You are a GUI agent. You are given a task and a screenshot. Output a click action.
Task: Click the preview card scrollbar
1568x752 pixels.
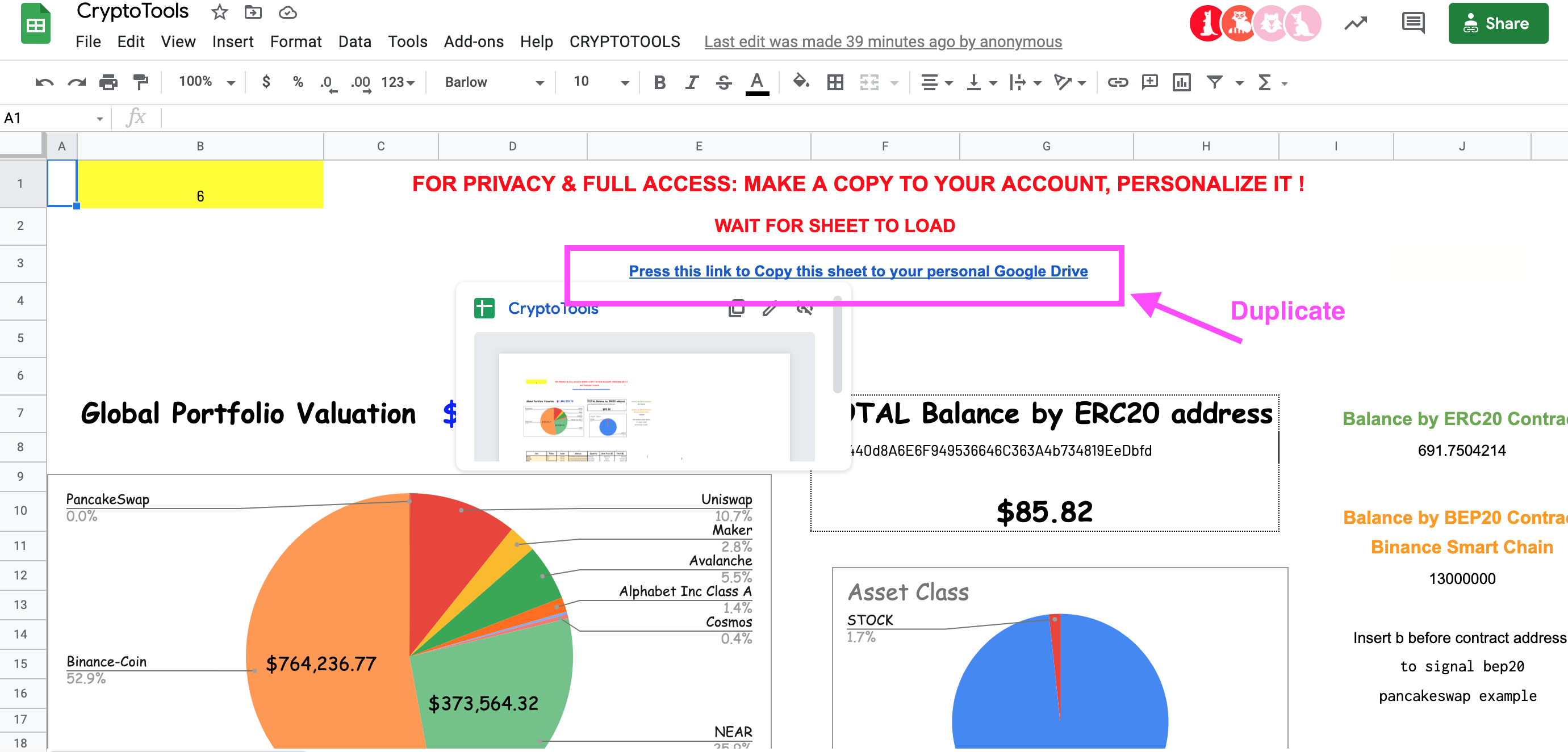(838, 345)
